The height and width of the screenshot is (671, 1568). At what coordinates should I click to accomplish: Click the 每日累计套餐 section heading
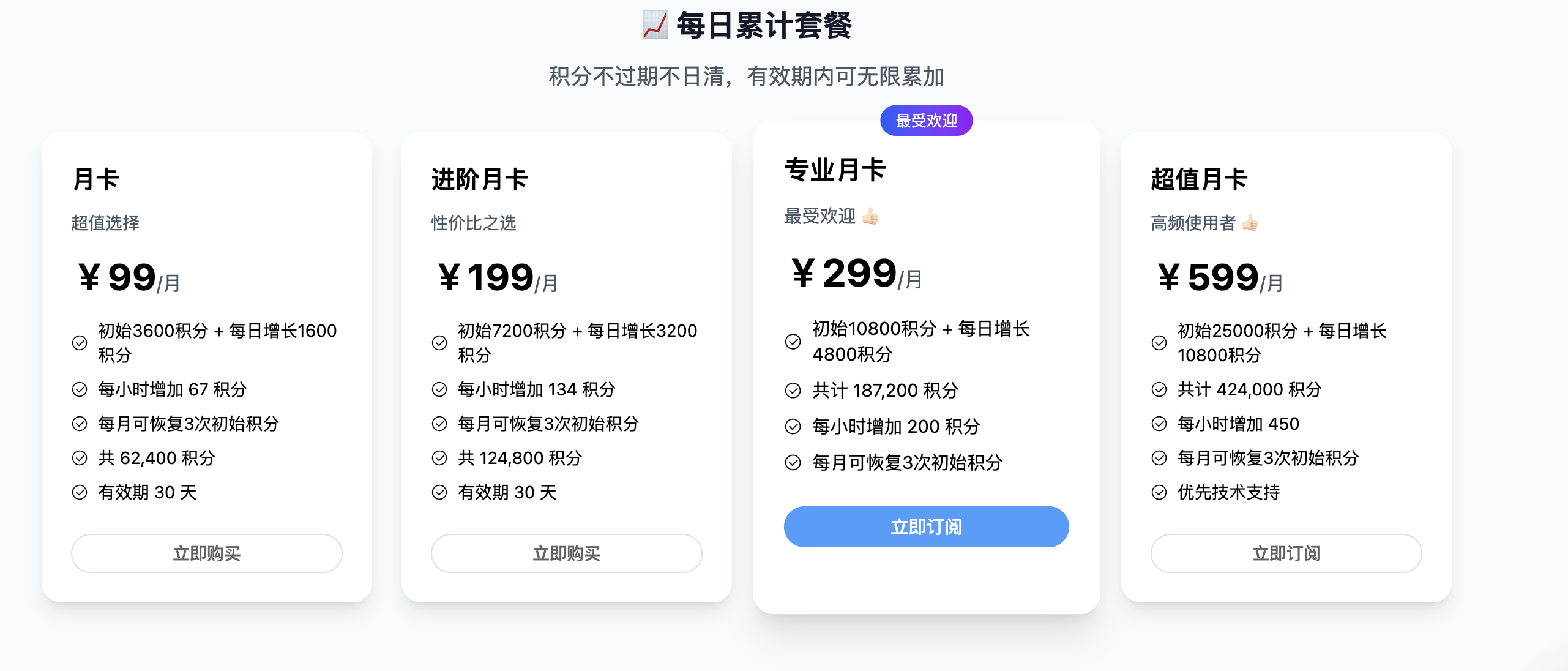pos(764,26)
